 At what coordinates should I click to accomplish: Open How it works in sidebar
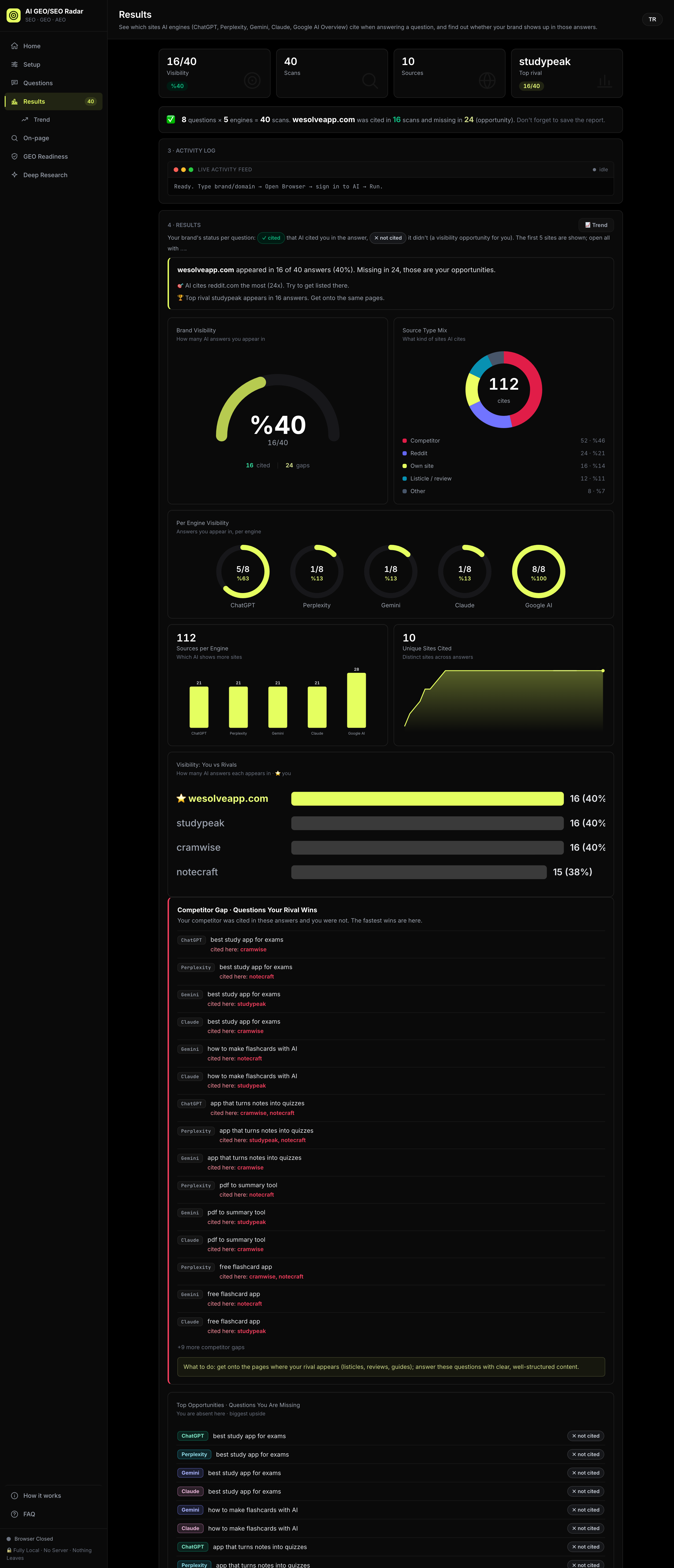(54, 1495)
